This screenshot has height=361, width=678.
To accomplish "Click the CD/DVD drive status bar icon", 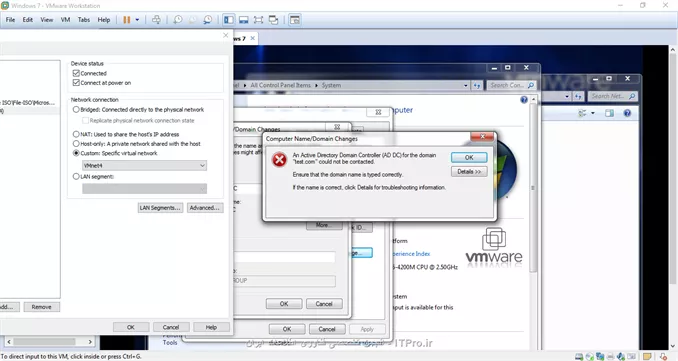I will pos(590,357).
